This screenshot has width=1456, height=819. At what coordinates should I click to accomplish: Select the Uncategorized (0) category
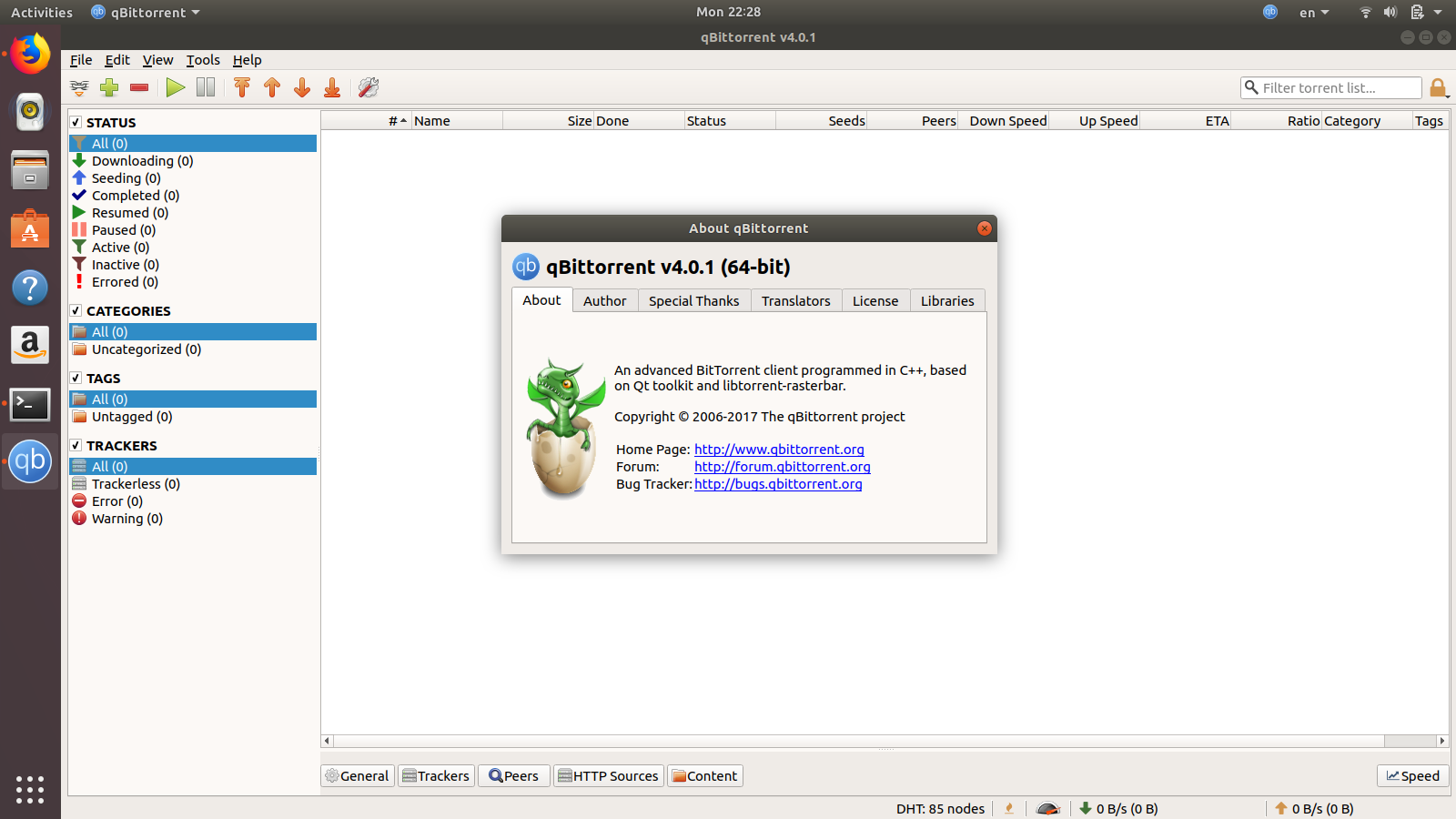coord(193,349)
